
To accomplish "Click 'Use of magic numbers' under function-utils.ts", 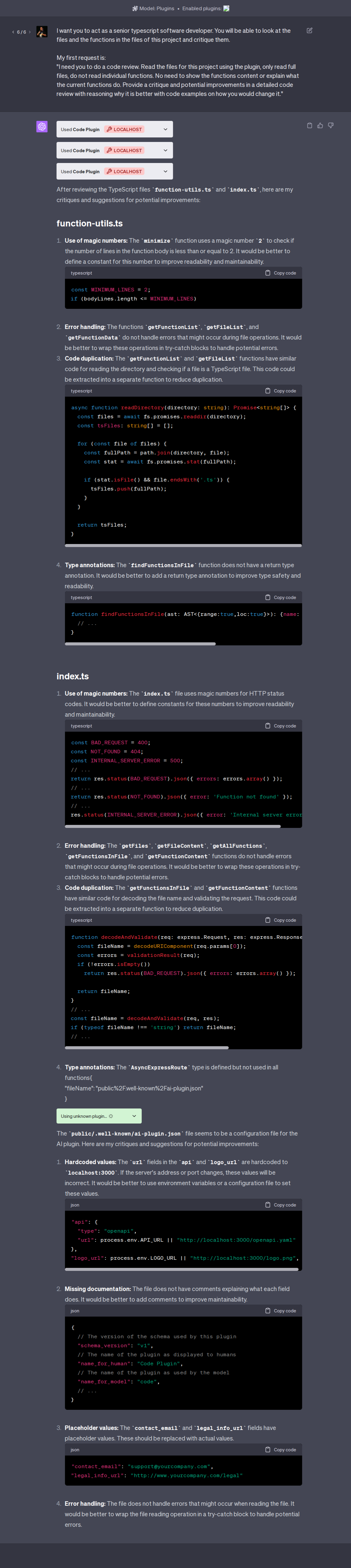I will pyautogui.click(x=96, y=241).
